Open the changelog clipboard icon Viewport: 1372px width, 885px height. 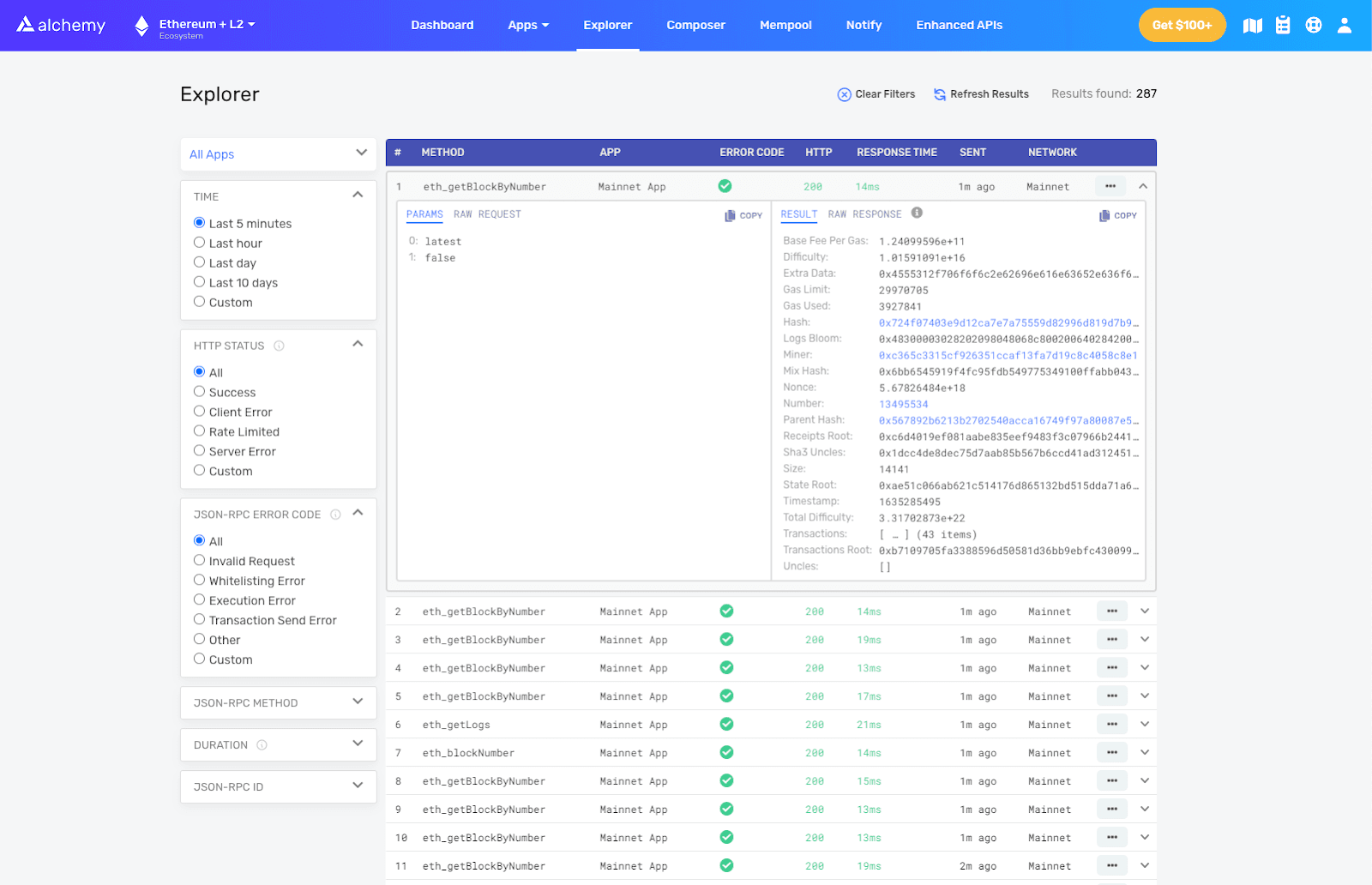click(x=1283, y=25)
